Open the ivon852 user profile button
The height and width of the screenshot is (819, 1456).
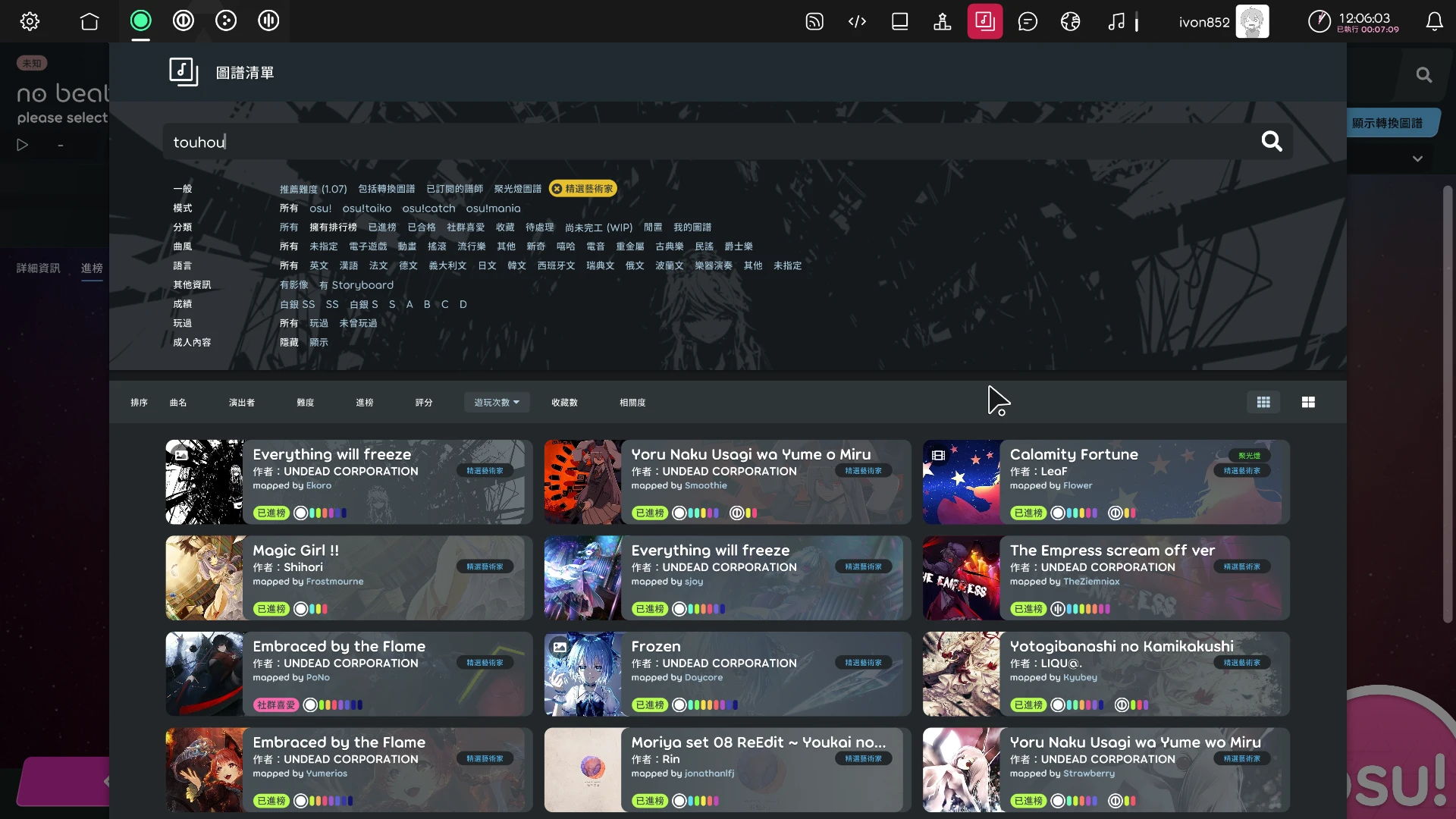pos(1223,21)
